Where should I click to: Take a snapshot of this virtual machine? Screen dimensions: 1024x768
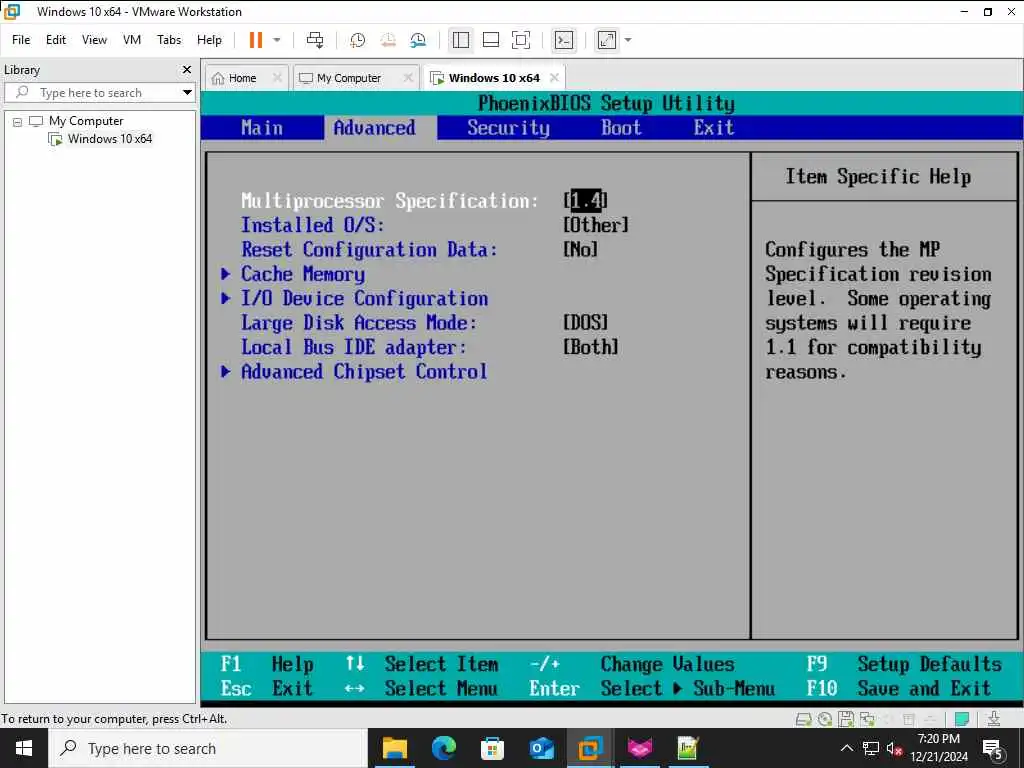(357, 40)
